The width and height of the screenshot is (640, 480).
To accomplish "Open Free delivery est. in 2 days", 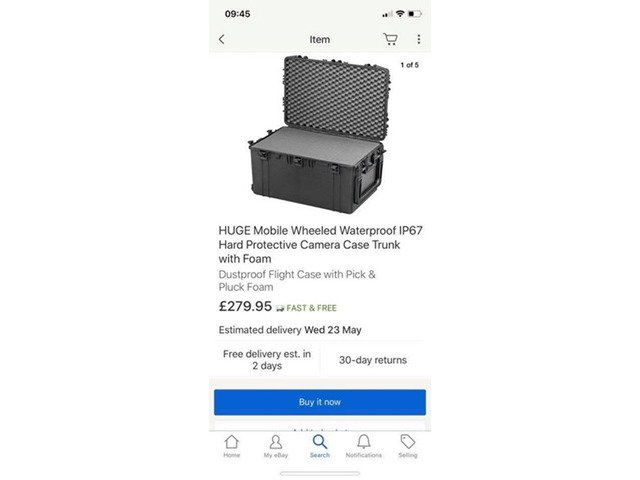I will tap(267, 360).
